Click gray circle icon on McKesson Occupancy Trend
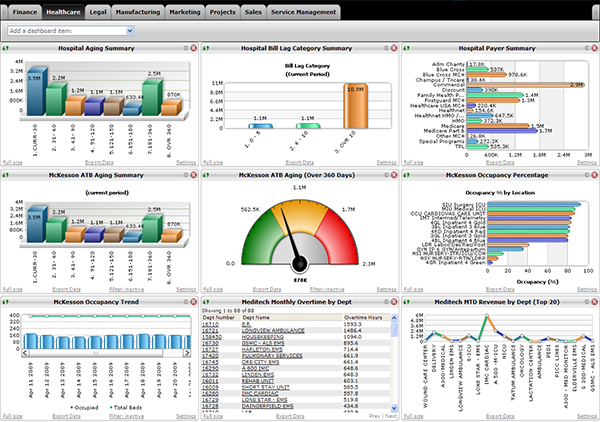This screenshot has width=600, height=422. 186,302
